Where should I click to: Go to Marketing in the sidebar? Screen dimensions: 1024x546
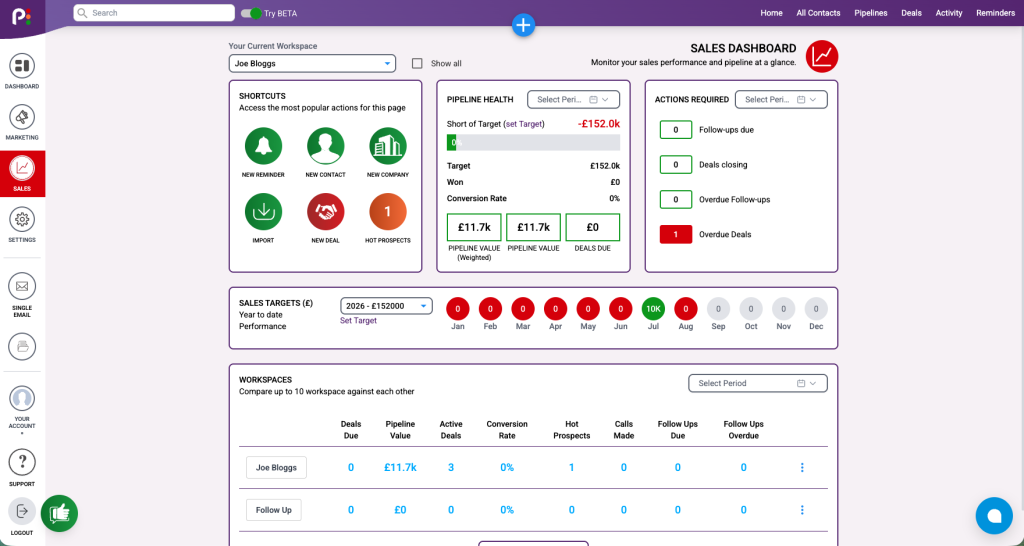[x=22, y=123]
